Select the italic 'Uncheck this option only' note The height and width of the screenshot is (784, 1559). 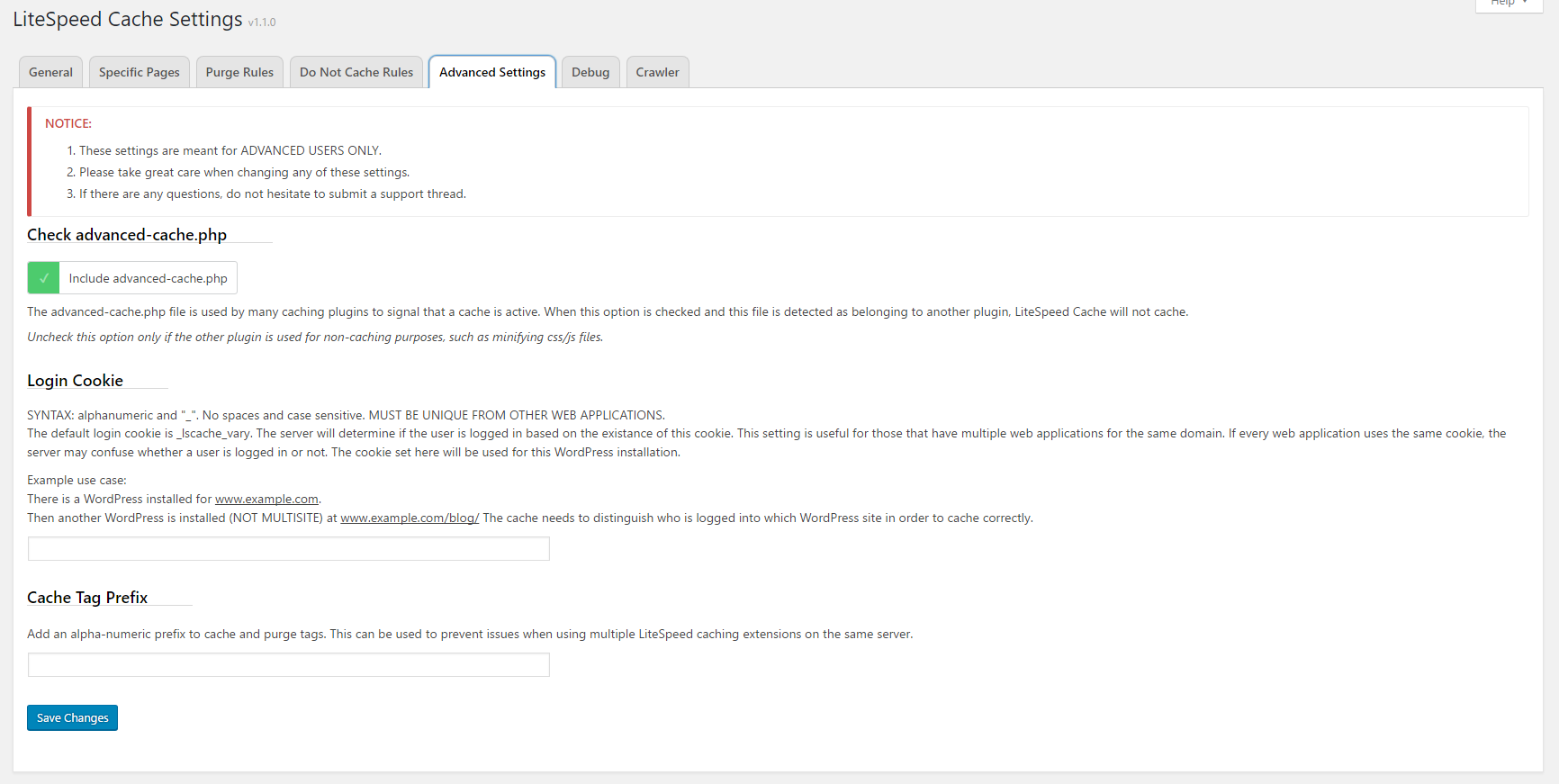[x=315, y=337]
